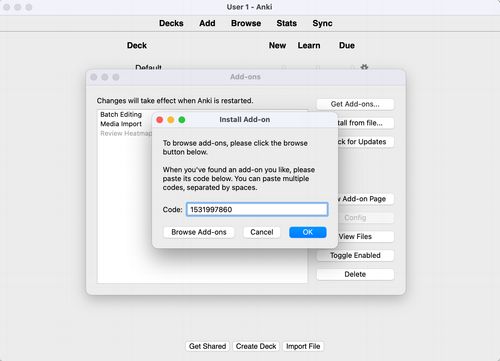Click Get Add-ons... in Add-ons window
This screenshot has height=361, width=500.
(355, 104)
